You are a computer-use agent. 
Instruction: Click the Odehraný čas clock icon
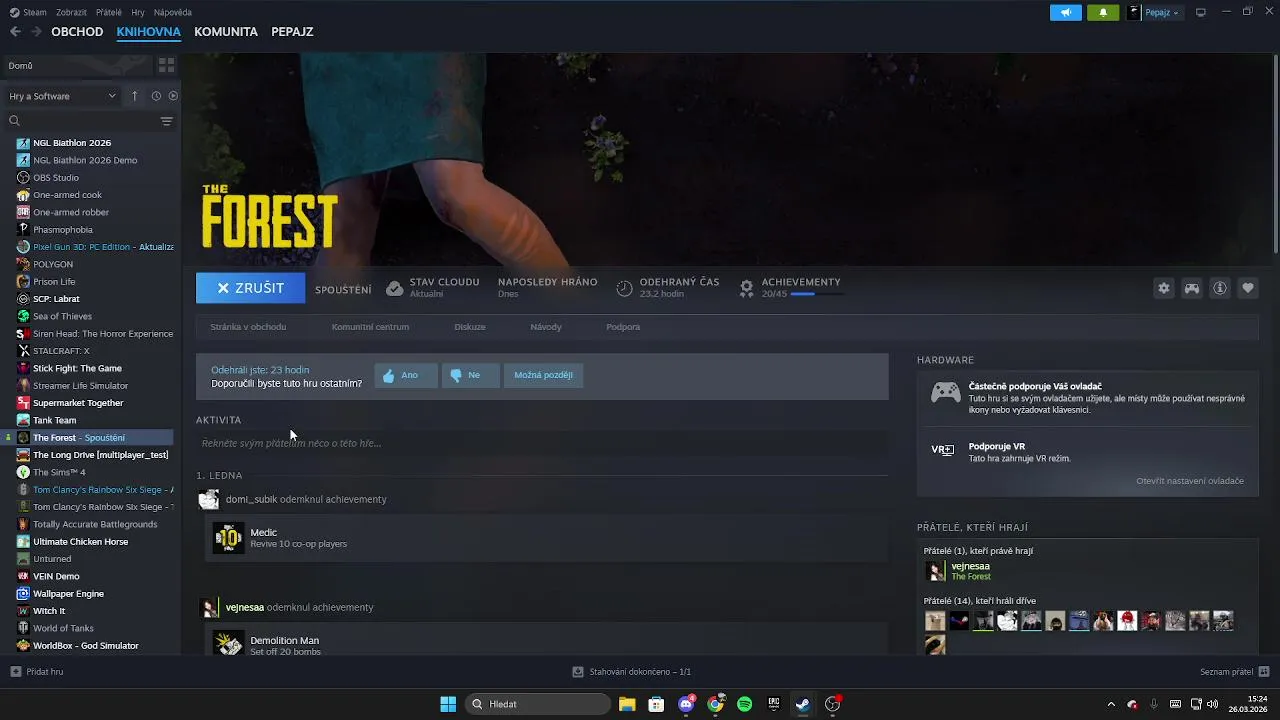624,288
